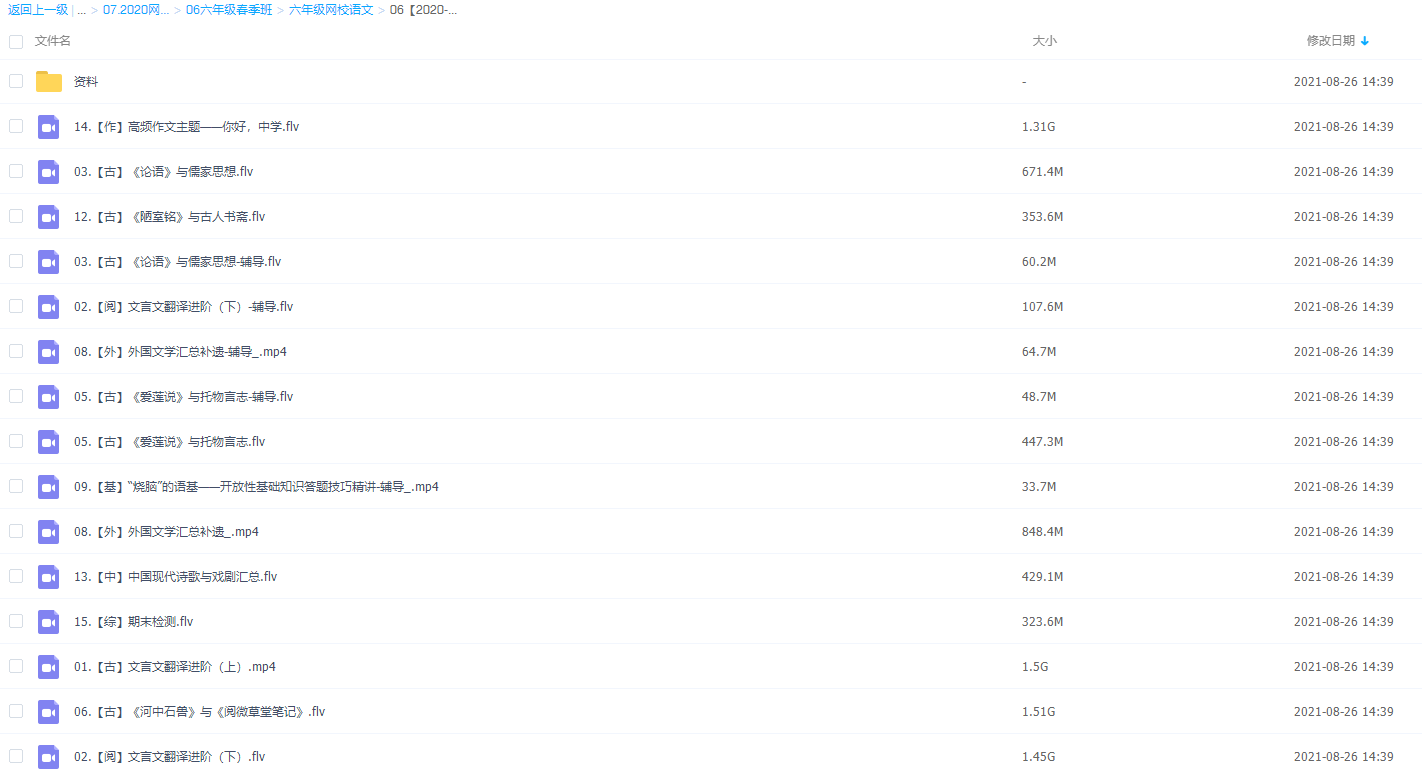Sort by 文件名 column header
The image size is (1422, 776).
tap(53, 41)
